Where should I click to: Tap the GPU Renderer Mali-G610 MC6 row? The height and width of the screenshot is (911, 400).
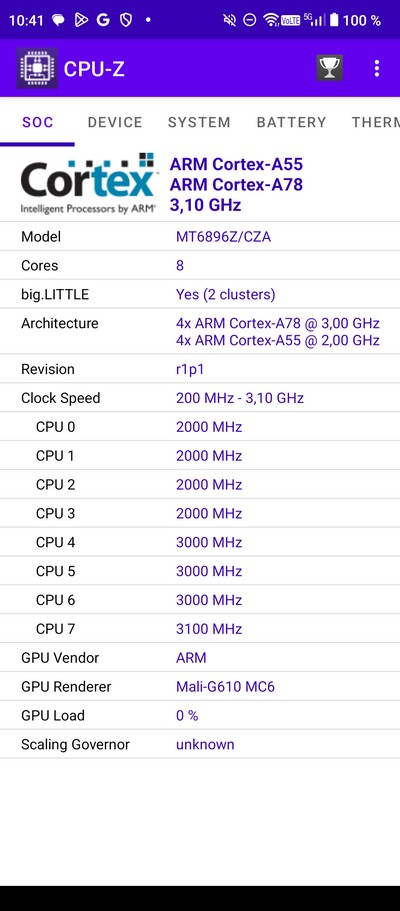[200, 687]
